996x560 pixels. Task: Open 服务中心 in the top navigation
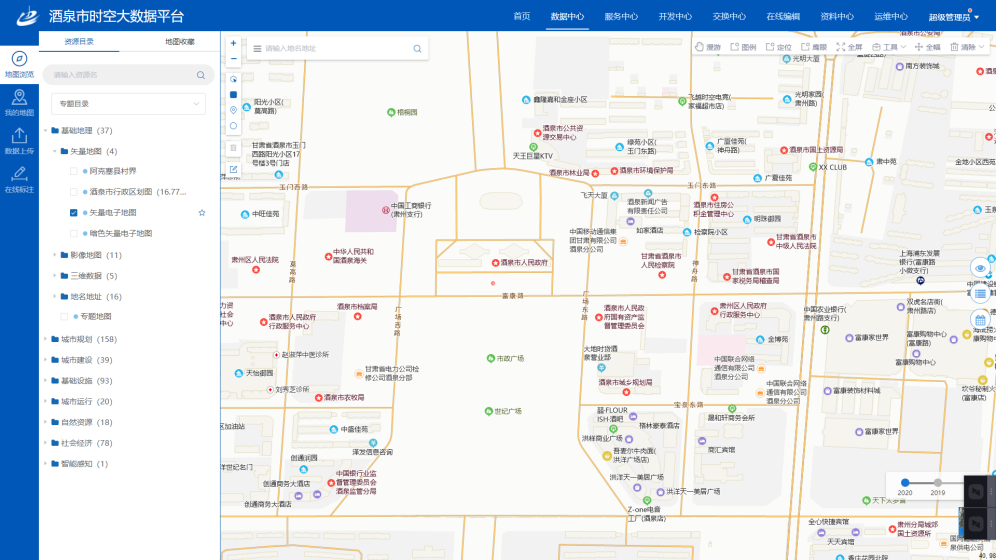pyautogui.click(x=621, y=16)
